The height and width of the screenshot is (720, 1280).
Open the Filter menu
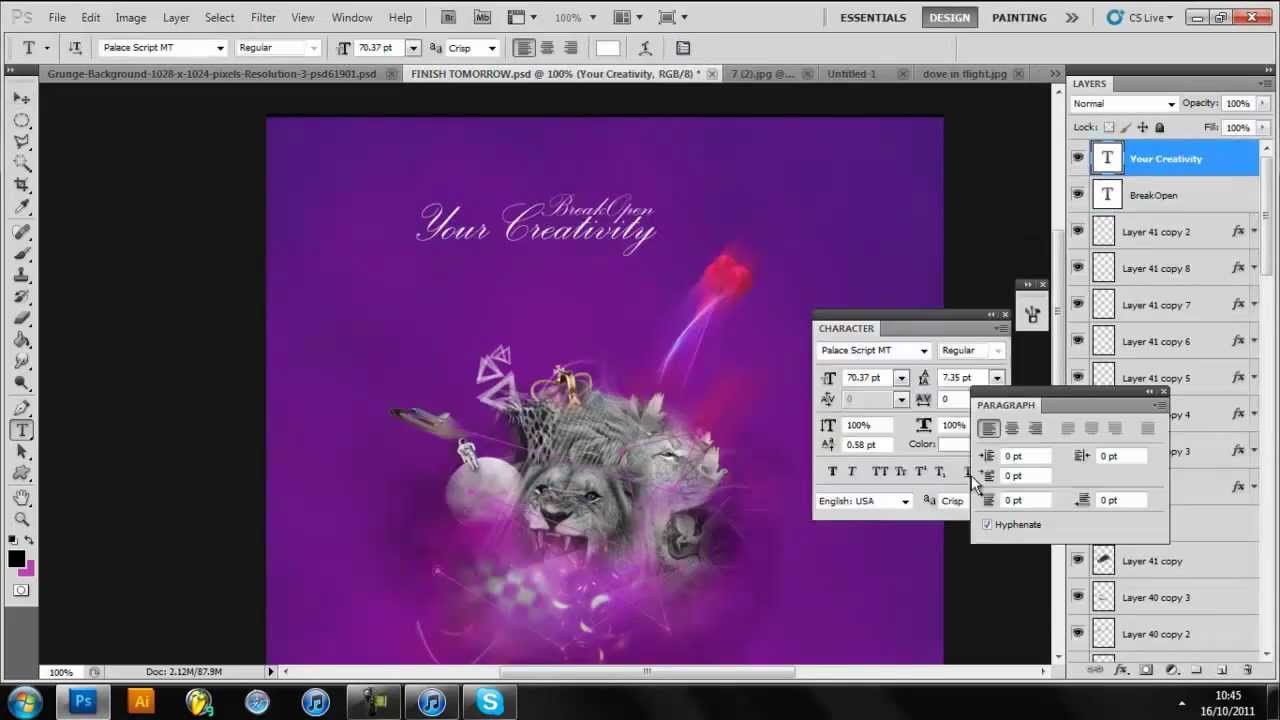point(263,17)
